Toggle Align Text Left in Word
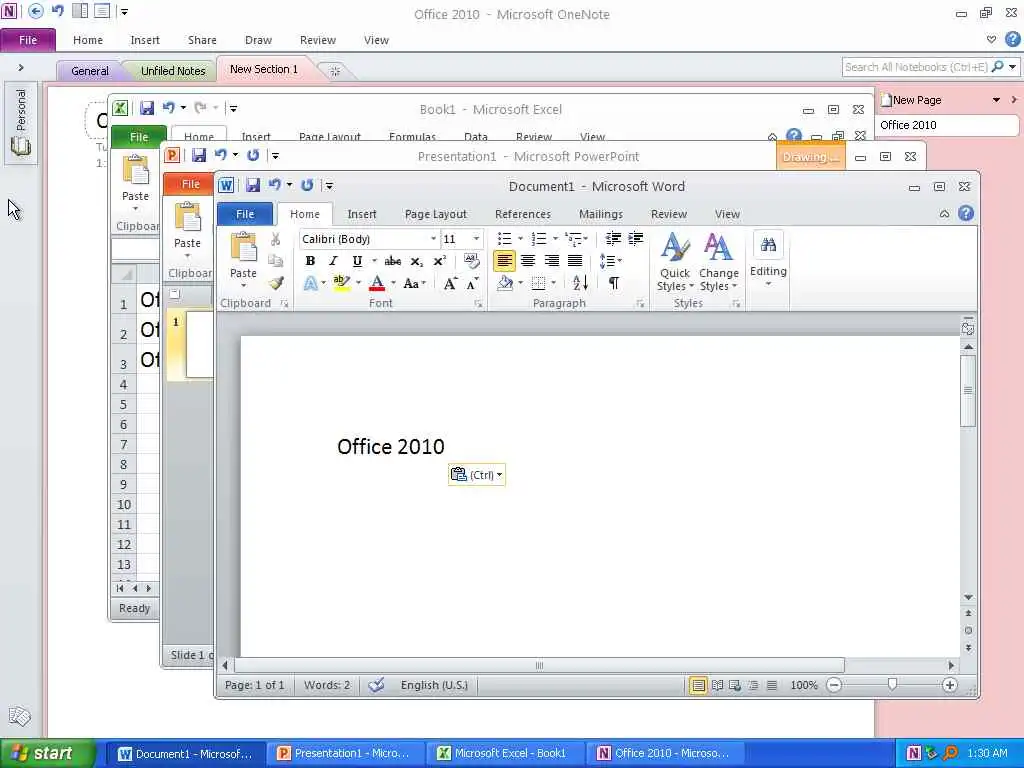The height and width of the screenshot is (768, 1024). coord(504,261)
